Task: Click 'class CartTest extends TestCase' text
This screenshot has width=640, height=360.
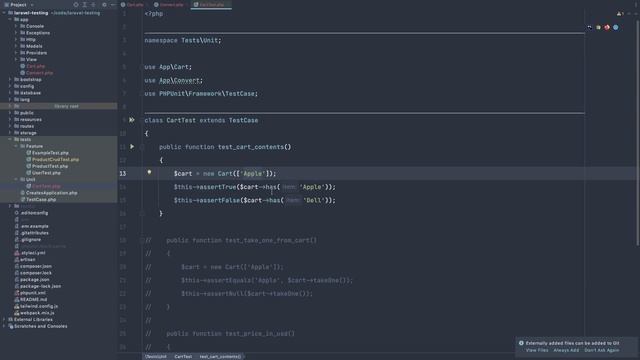Action: [x=201, y=120]
